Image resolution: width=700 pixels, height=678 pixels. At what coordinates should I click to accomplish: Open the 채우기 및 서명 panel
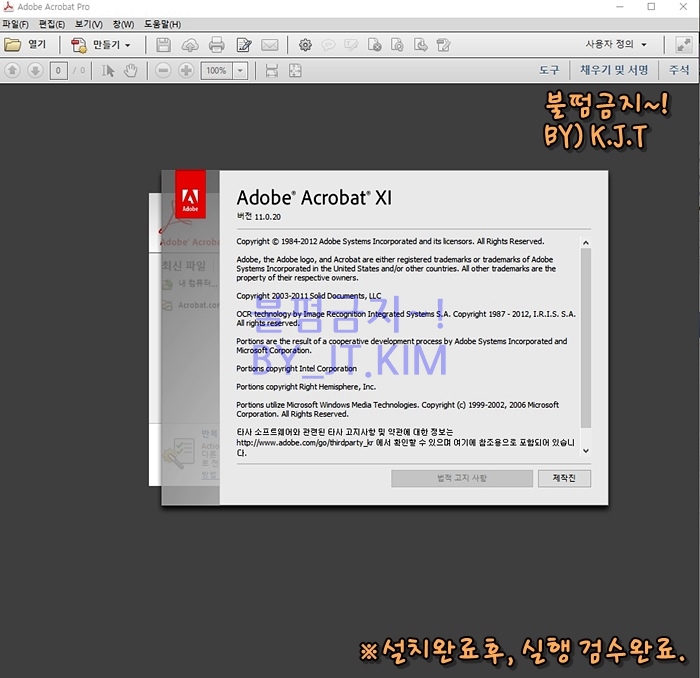pyautogui.click(x=614, y=70)
